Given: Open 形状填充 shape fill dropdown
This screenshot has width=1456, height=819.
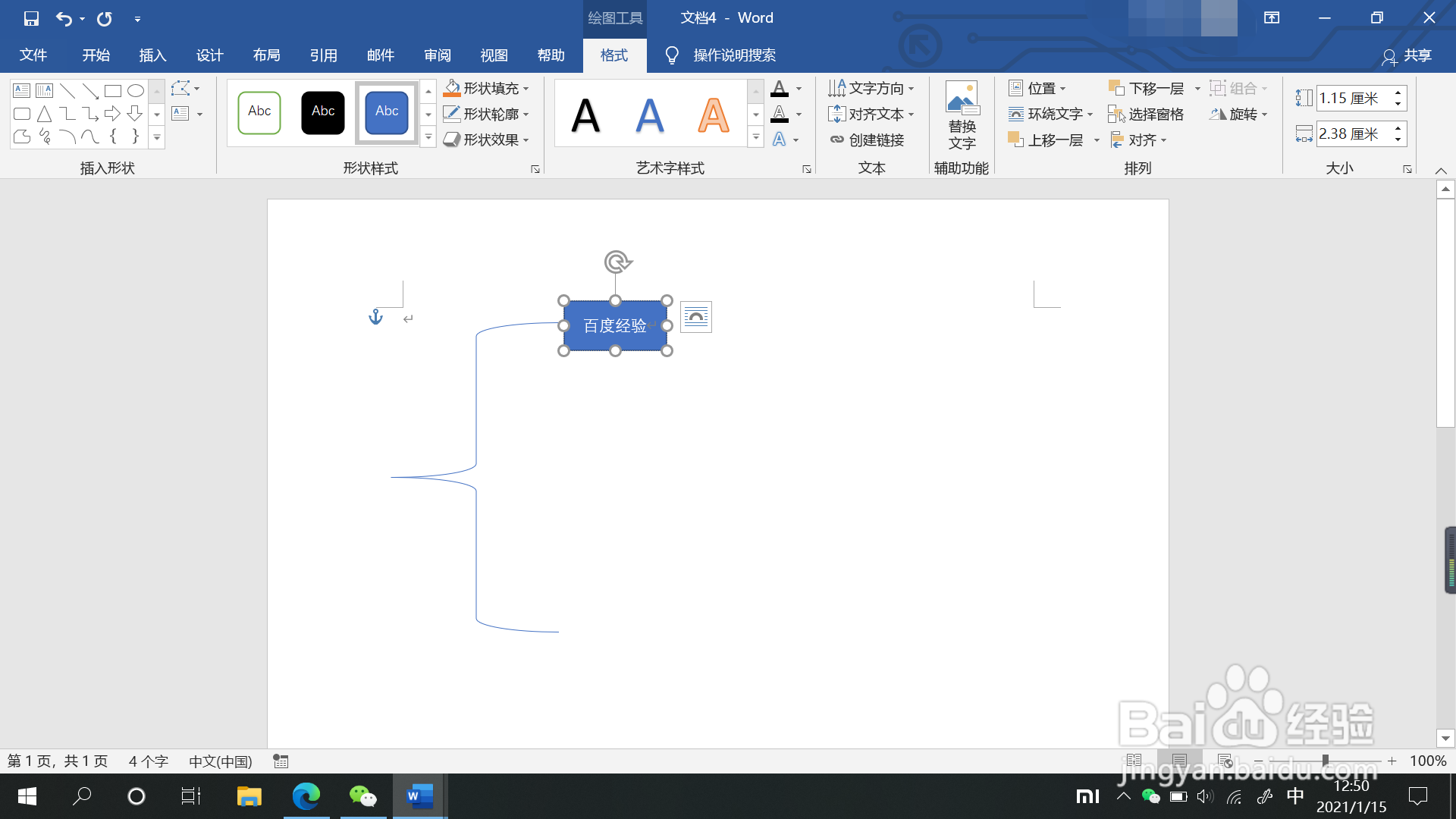Looking at the screenshot, I should coord(486,89).
